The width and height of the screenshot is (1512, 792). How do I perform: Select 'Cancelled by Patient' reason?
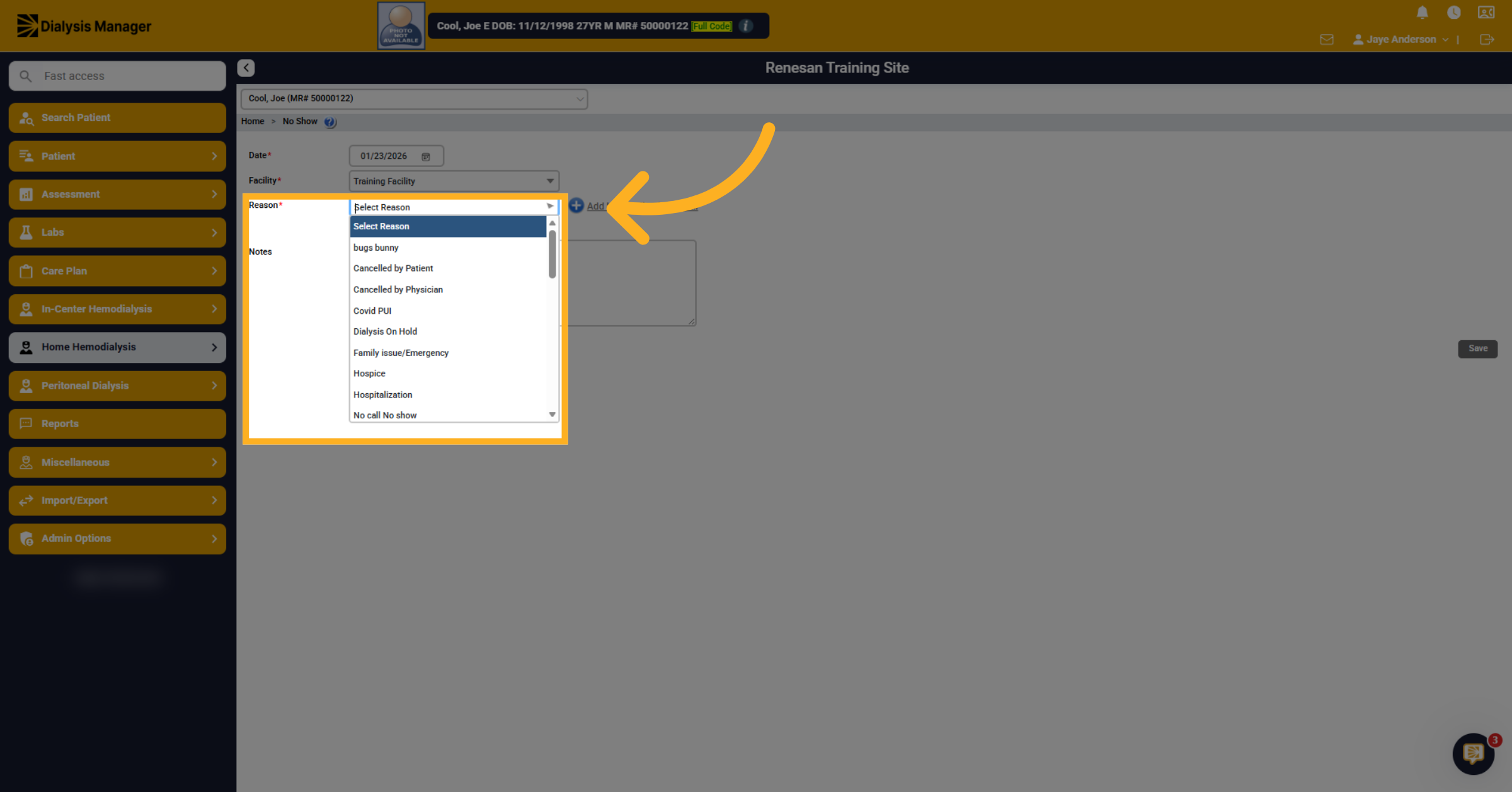click(448, 268)
